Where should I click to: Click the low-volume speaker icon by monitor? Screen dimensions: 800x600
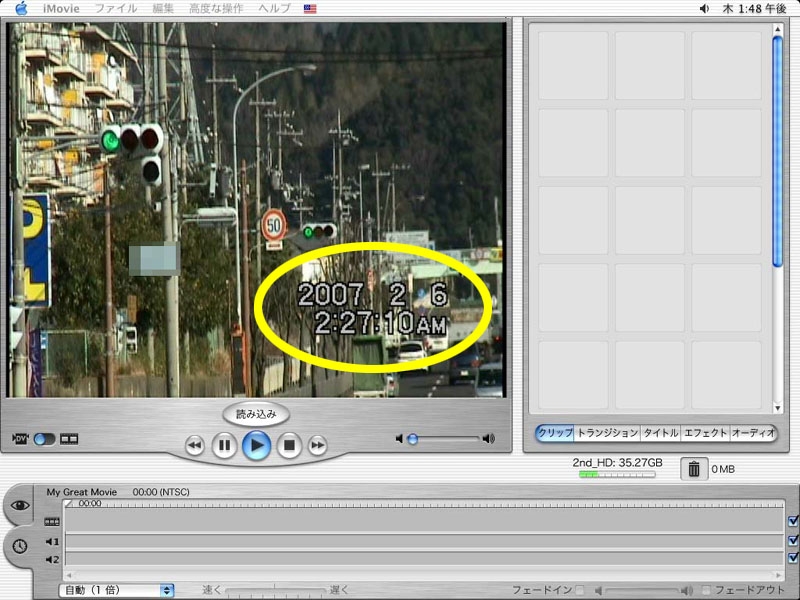point(399,438)
